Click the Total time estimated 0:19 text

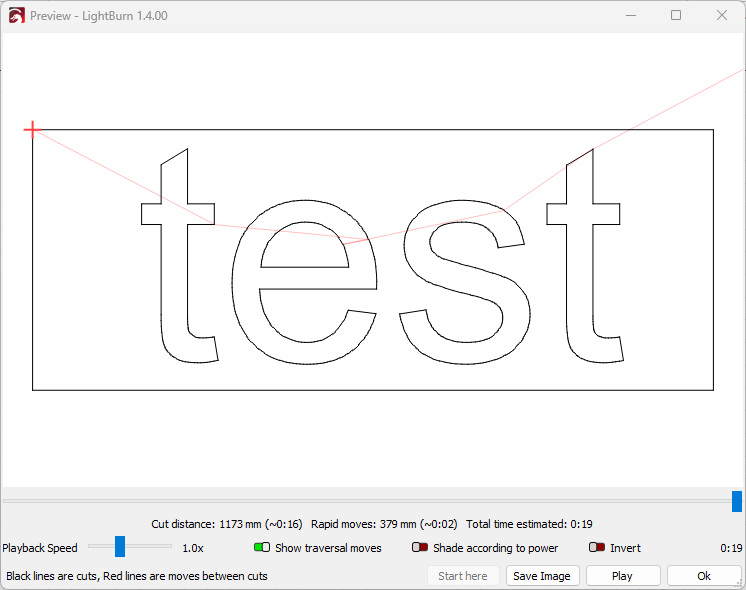point(529,524)
